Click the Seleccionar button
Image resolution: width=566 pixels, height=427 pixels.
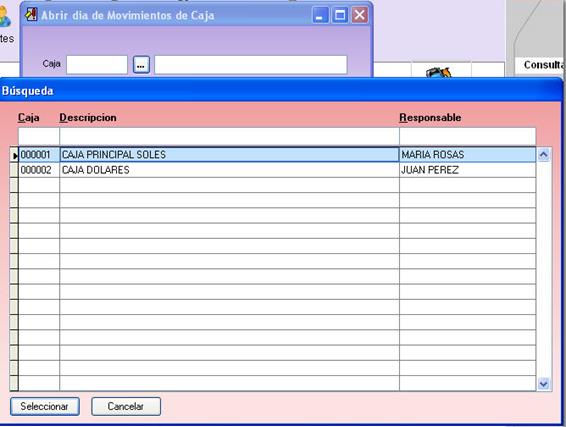pos(45,406)
